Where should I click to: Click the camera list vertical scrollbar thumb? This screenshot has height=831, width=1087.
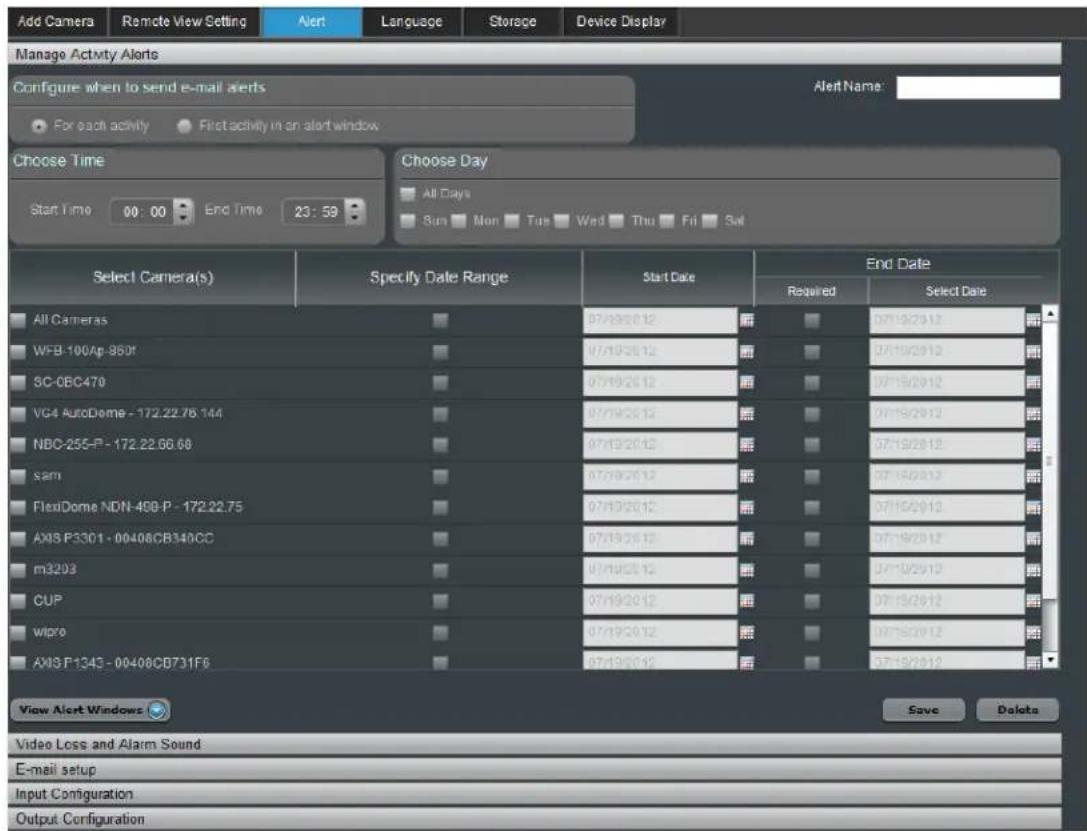point(1050,460)
